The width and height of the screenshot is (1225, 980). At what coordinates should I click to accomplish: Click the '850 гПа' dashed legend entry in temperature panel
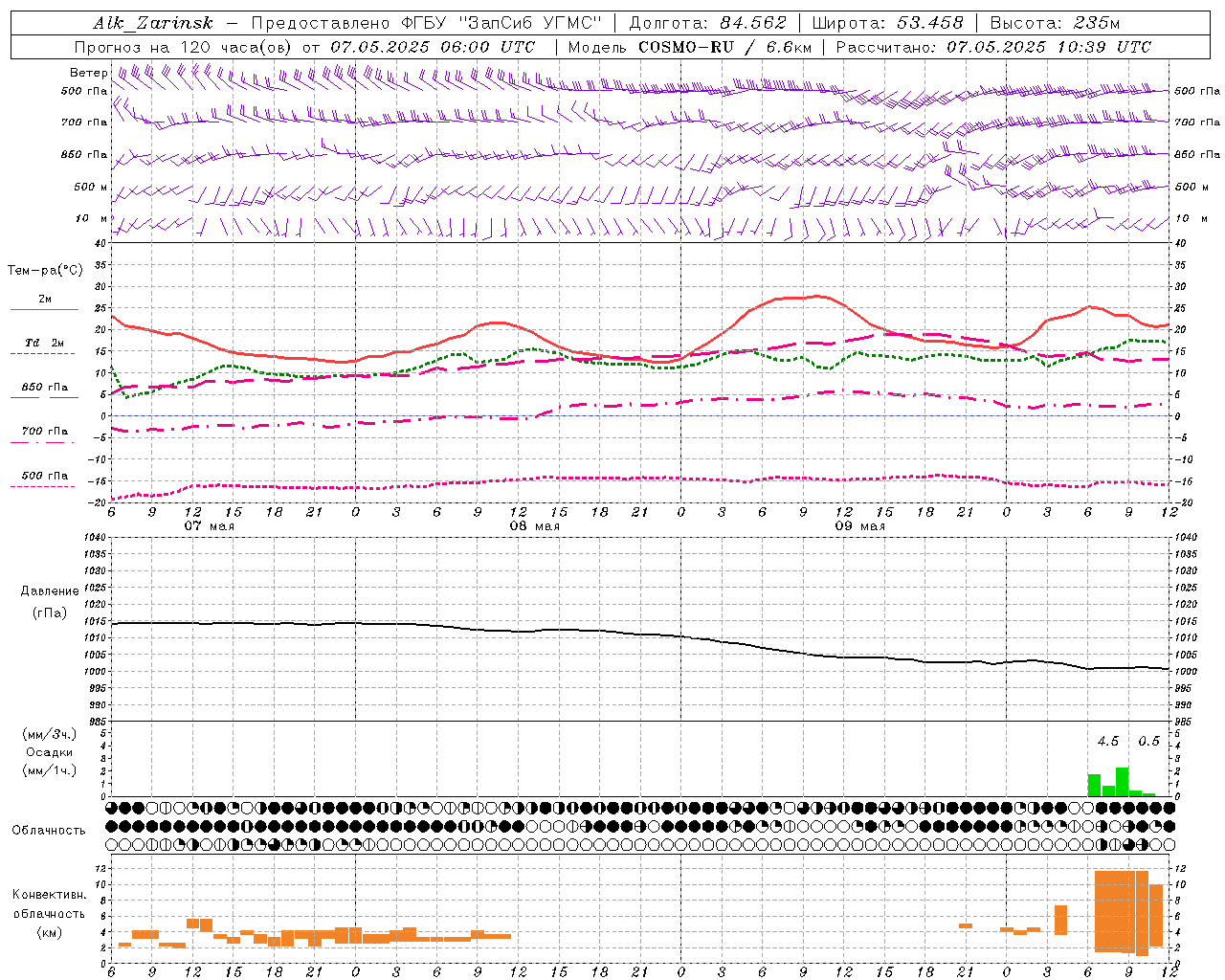coord(45,388)
